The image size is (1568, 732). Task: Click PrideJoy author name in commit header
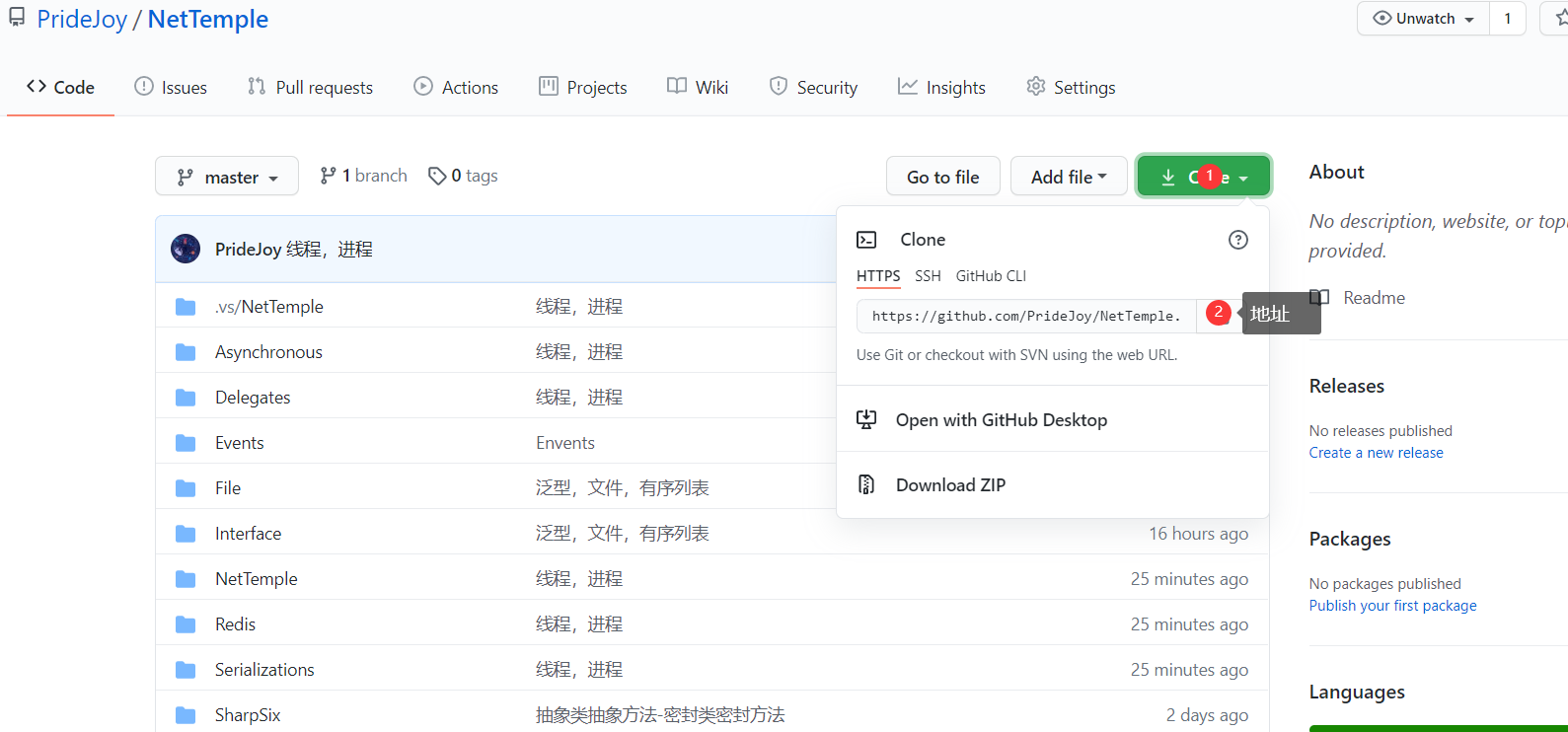pos(248,250)
